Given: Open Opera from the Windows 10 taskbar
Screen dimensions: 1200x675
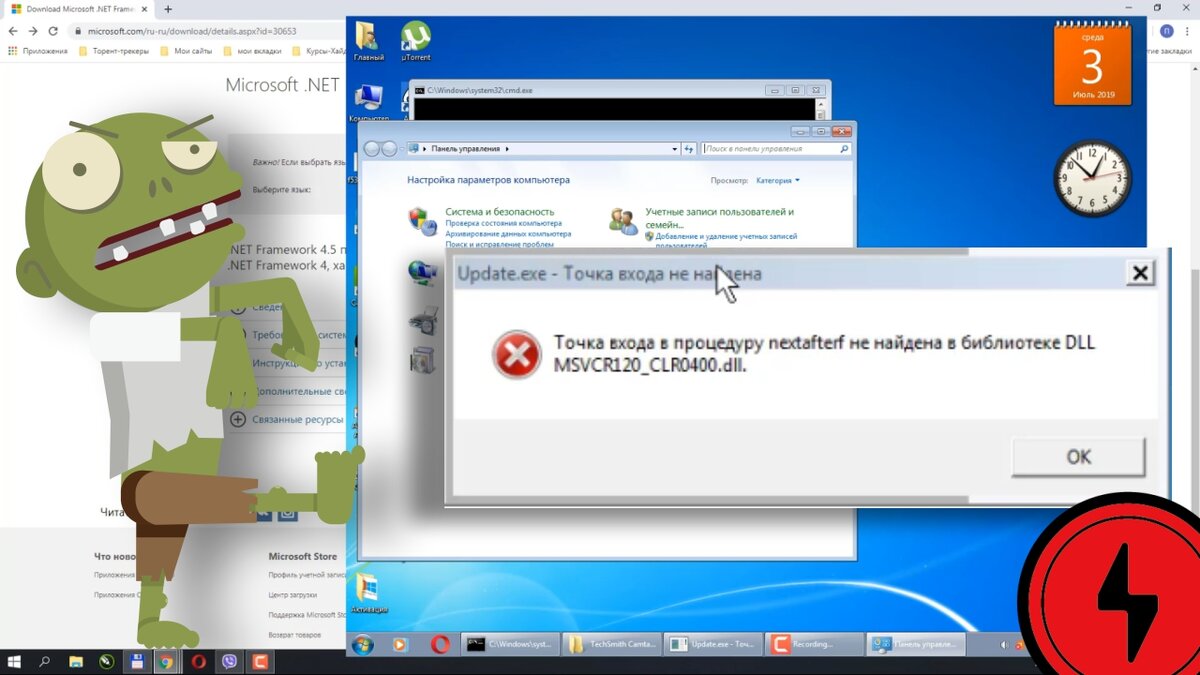Looking at the screenshot, I should coord(198,661).
